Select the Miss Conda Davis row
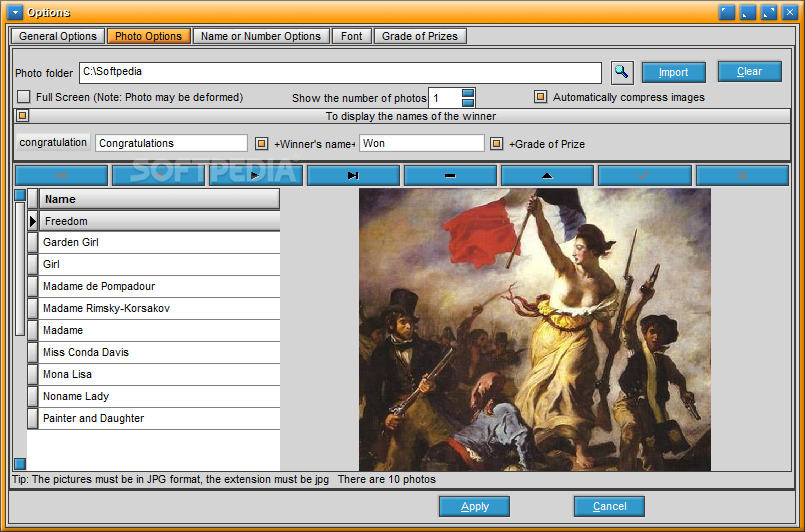Screen dimensions: 805x532 point(160,353)
